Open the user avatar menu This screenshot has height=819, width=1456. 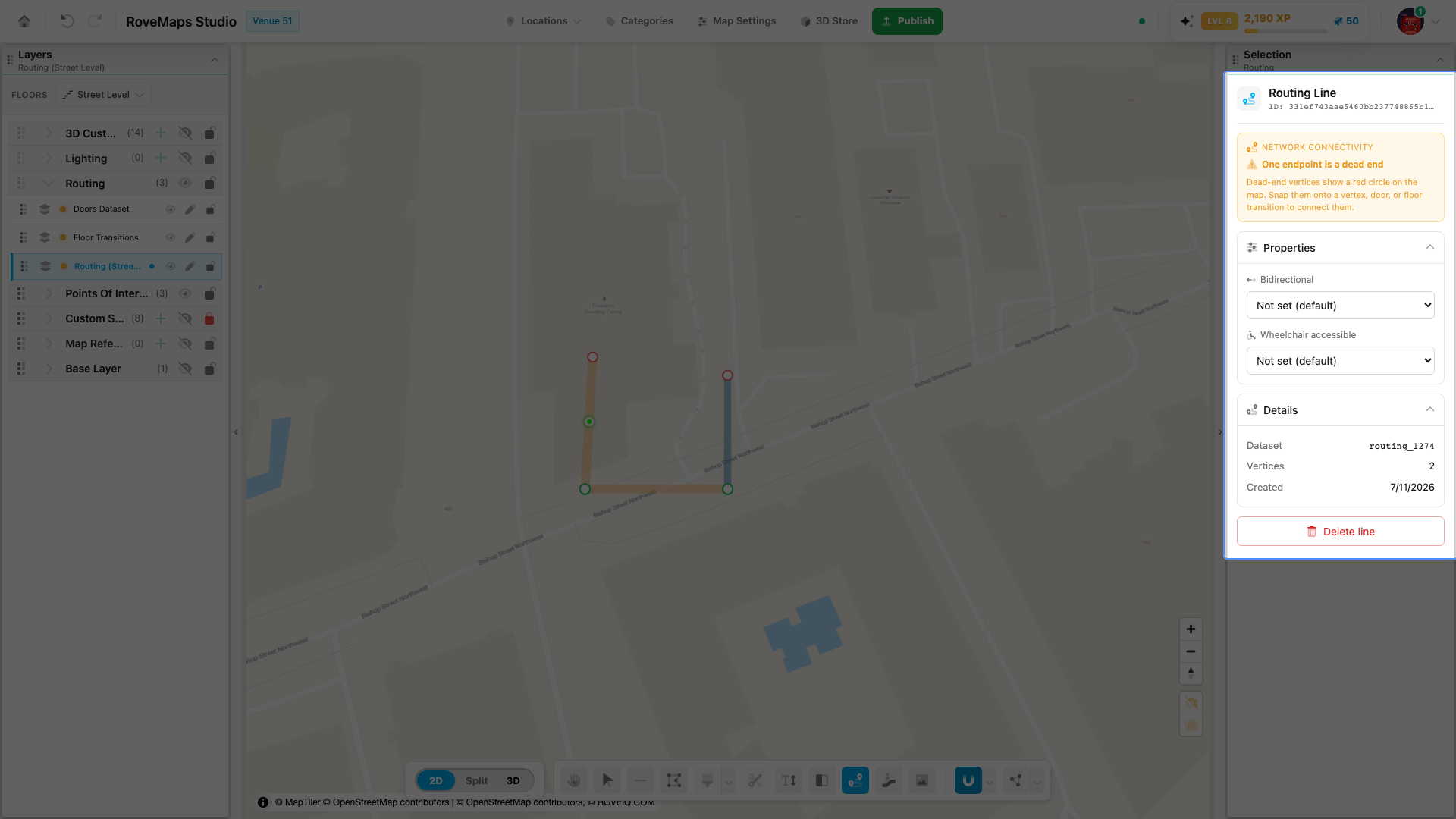click(x=1410, y=21)
